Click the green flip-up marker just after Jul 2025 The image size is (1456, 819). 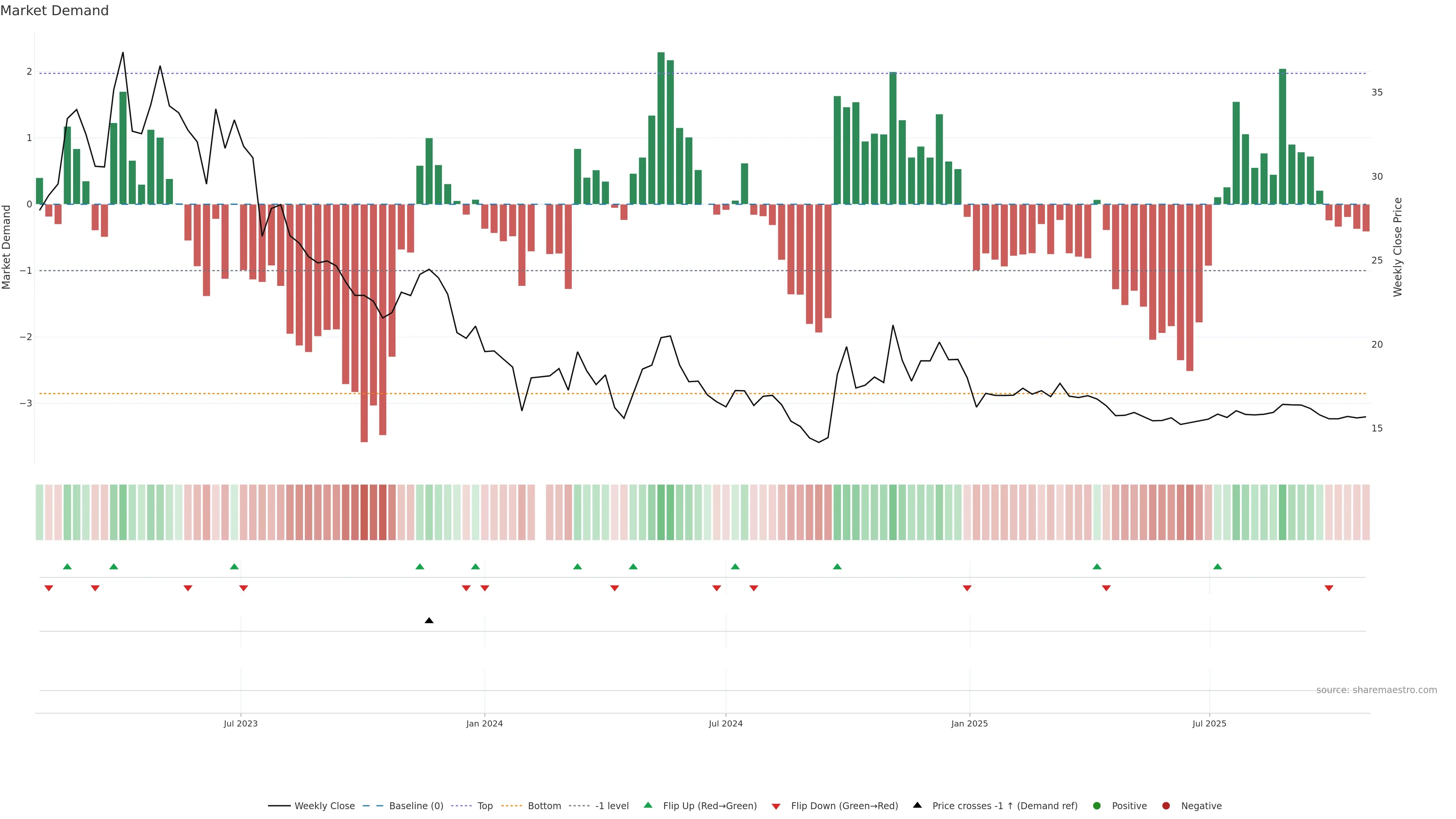coord(1218,566)
